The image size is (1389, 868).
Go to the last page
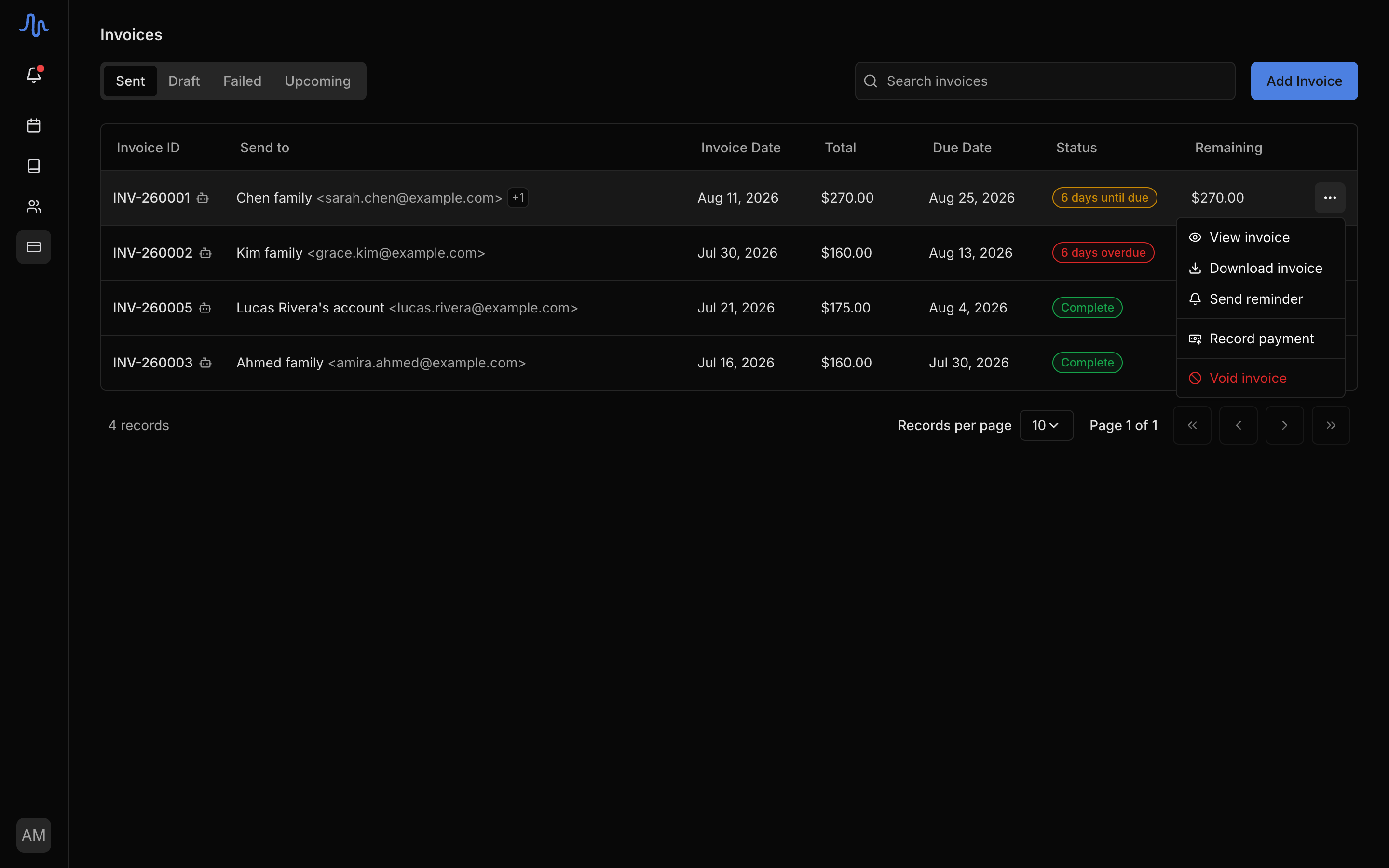coord(1331,425)
